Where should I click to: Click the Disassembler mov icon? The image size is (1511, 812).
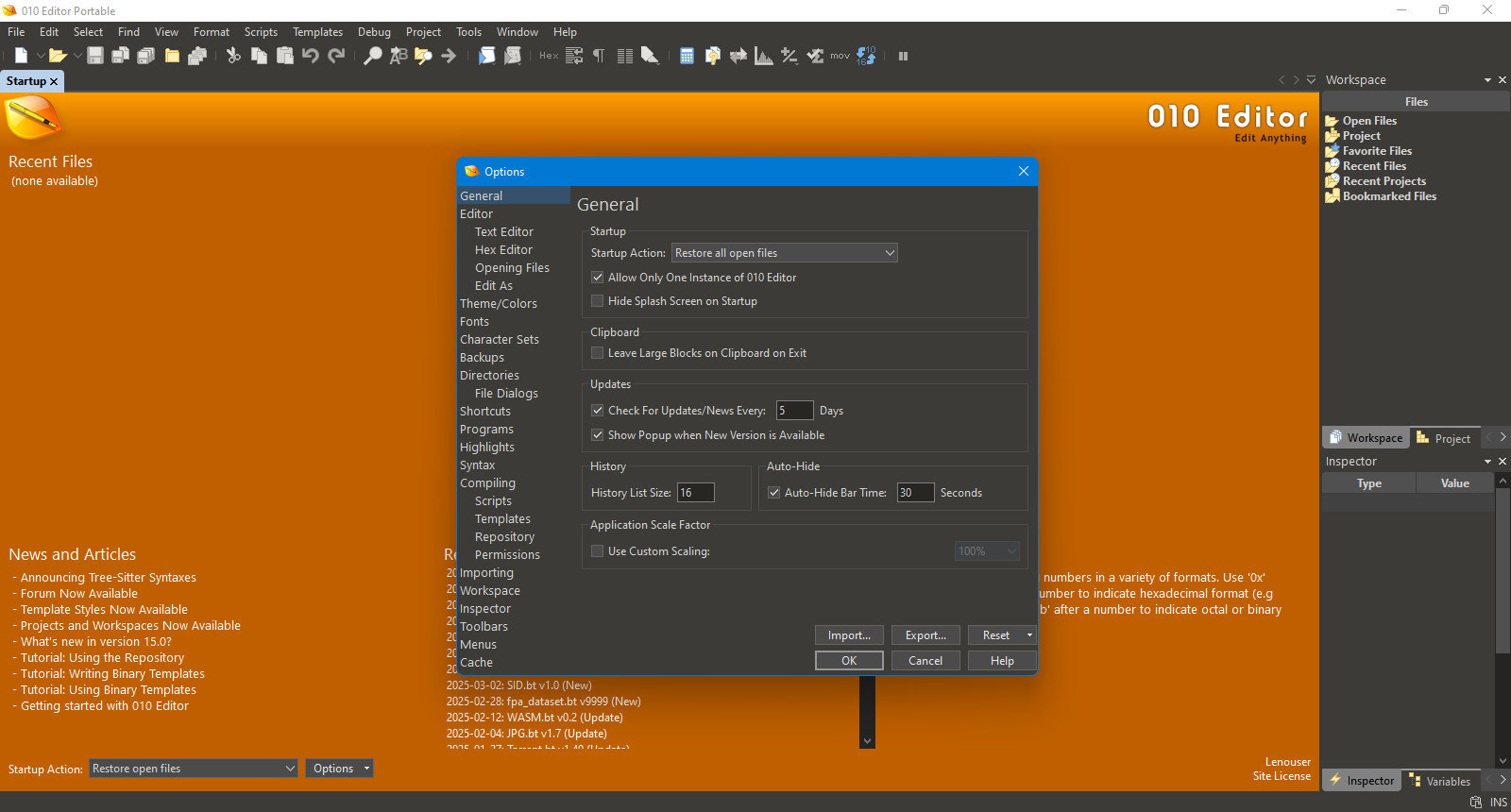click(840, 56)
